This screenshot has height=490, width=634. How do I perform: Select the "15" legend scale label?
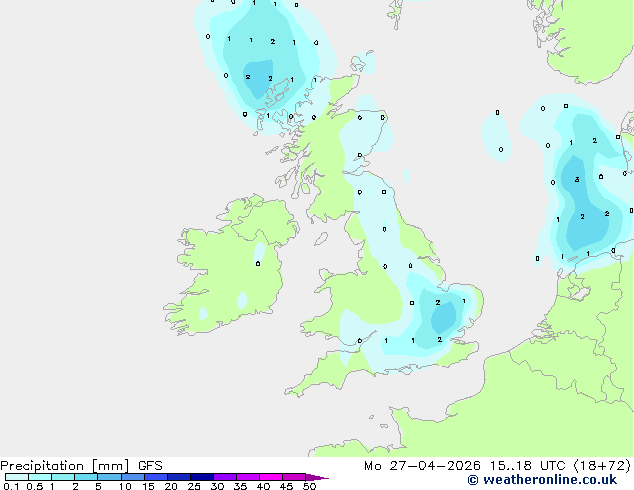tap(148, 486)
